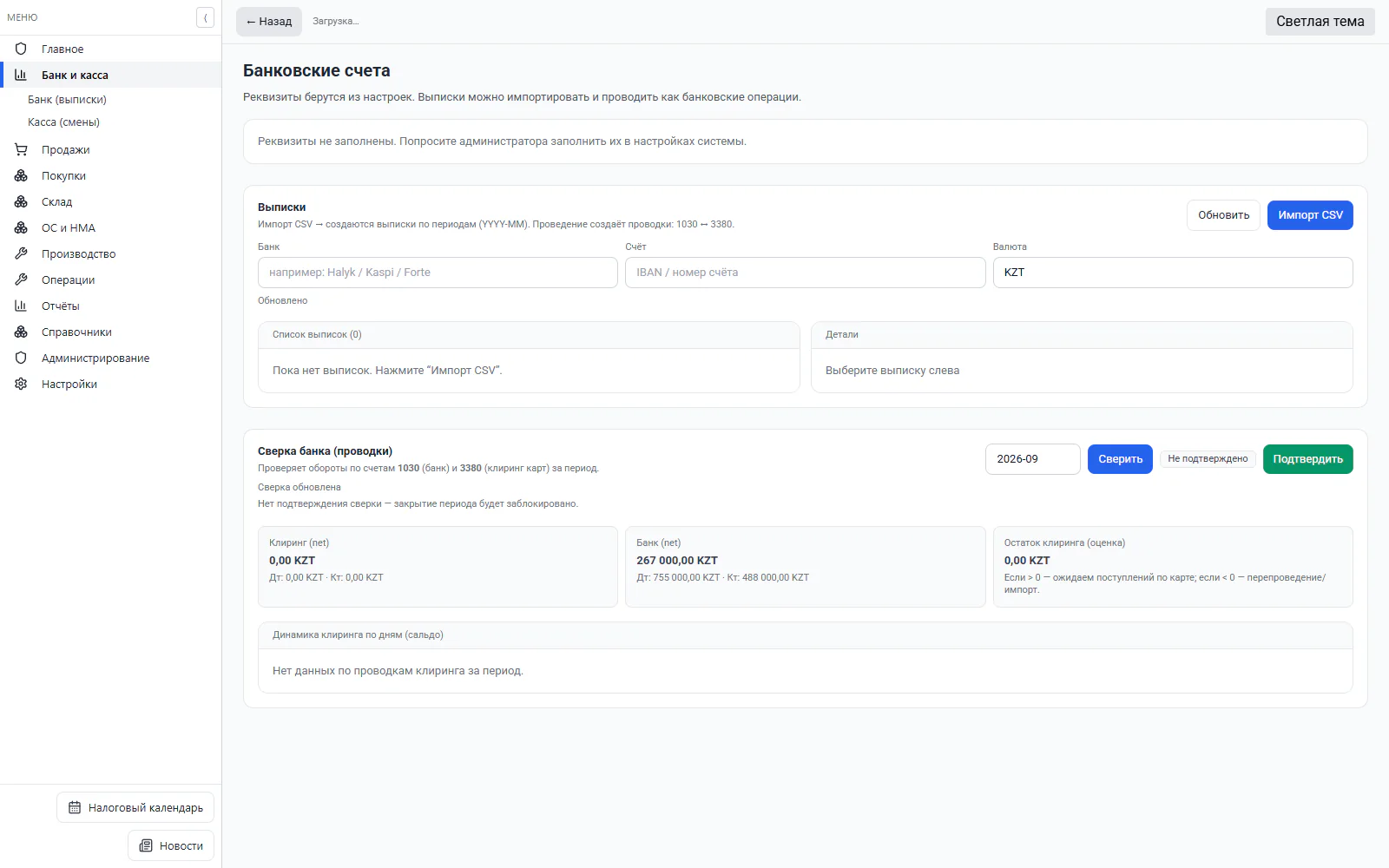Click the Валюта field showing KZT
The image size is (1389, 868).
pyautogui.click(x=1173, y=273)
